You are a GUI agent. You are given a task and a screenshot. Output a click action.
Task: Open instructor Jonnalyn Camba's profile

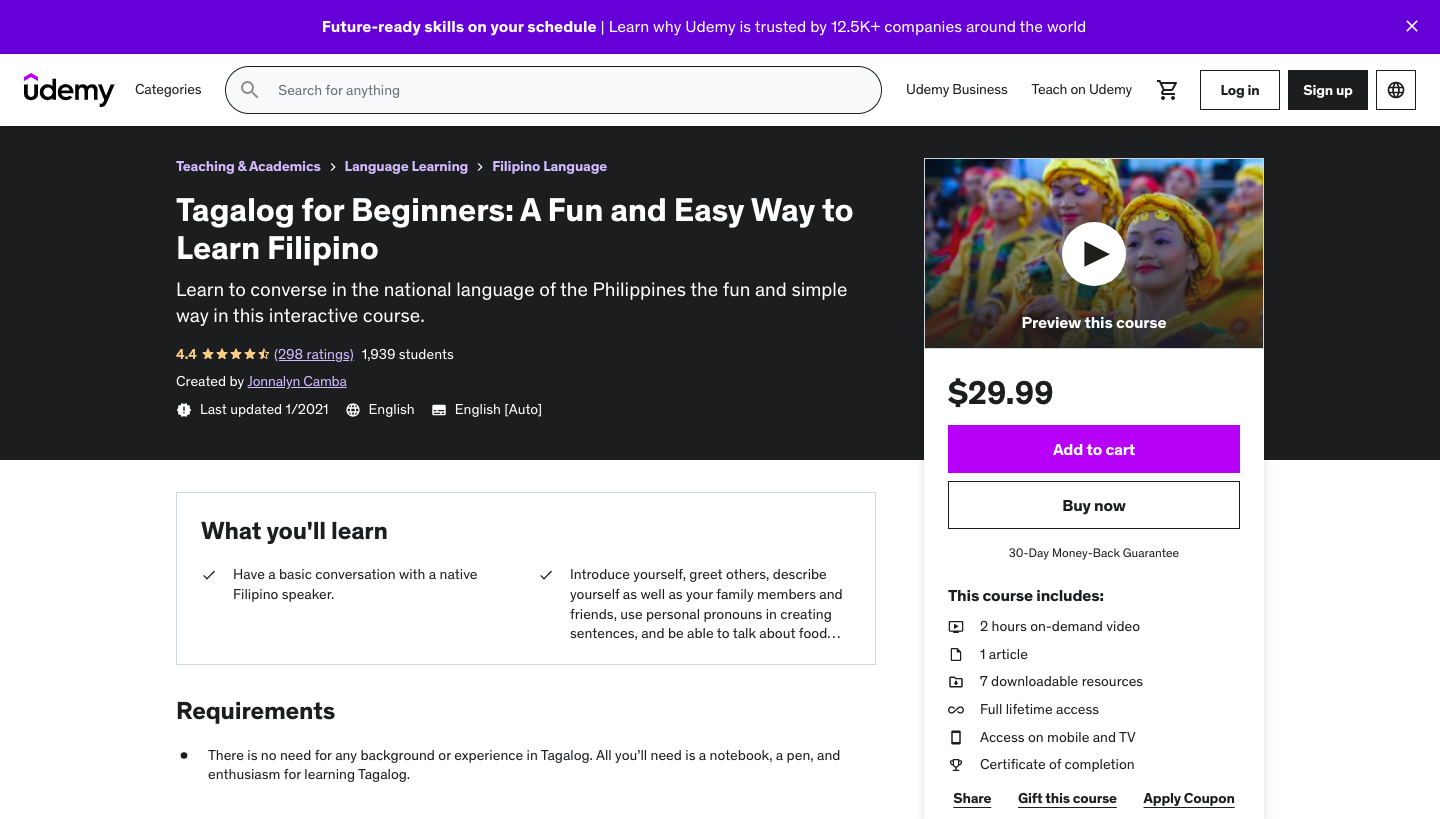pos(297,381)
